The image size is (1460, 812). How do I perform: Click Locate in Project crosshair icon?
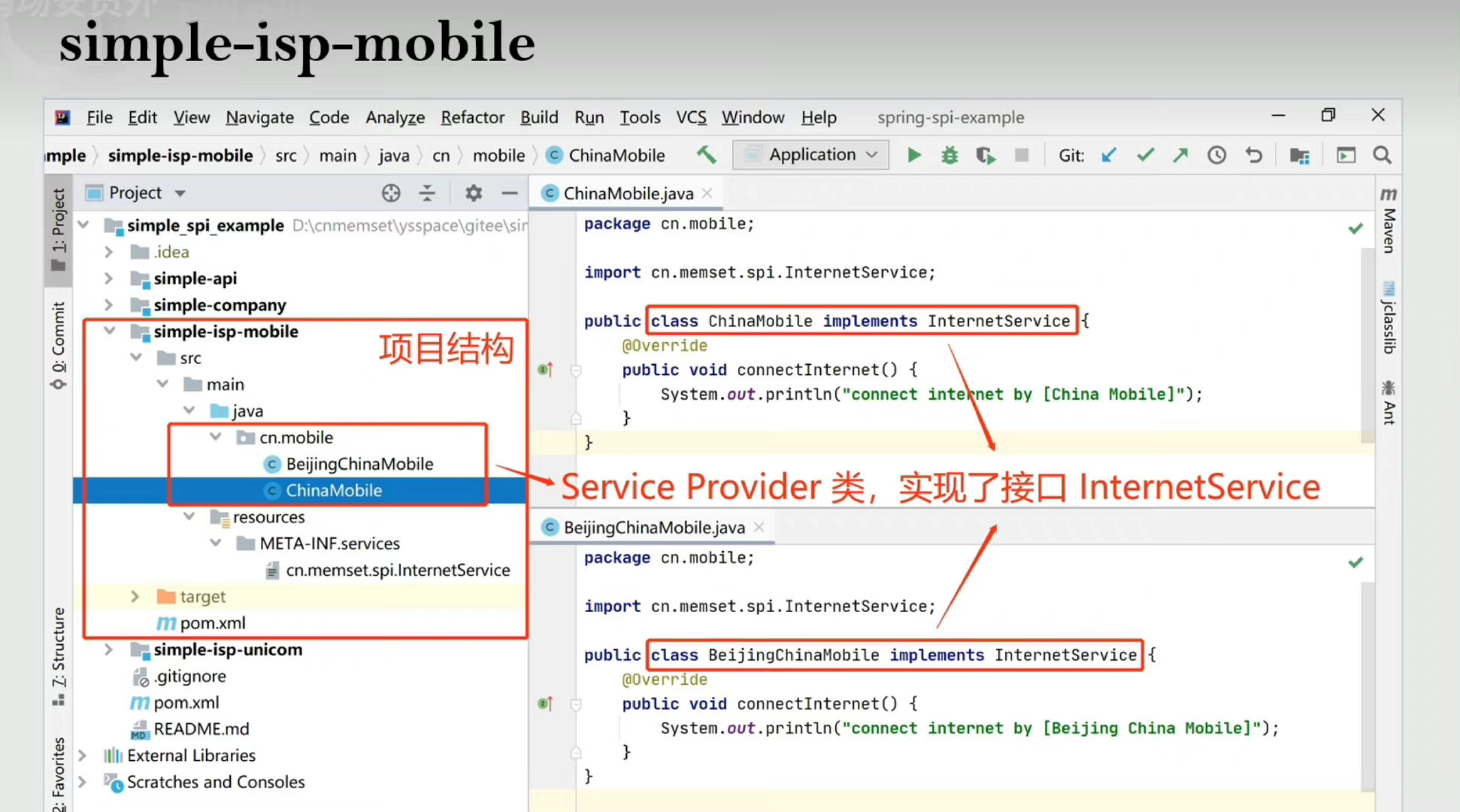pos(391,193)
